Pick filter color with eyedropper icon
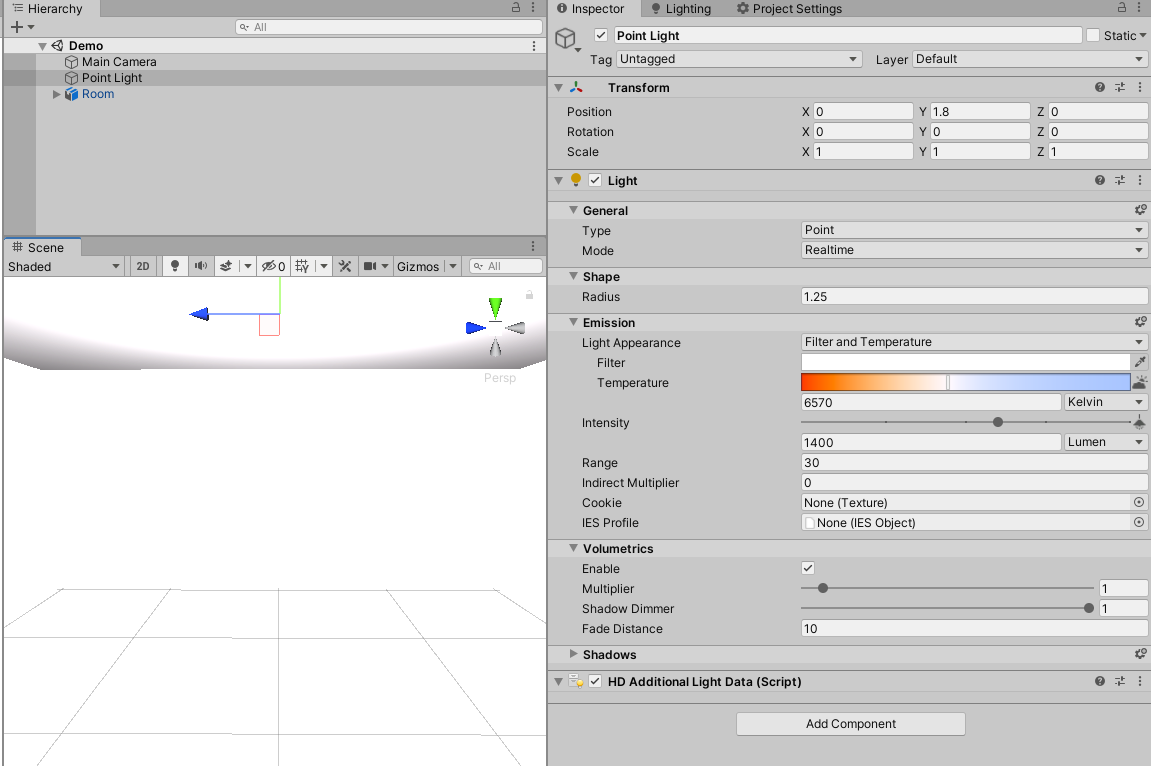This screenshot has width=1151, height=766. pyautogui.click(x=1140, y=362)
